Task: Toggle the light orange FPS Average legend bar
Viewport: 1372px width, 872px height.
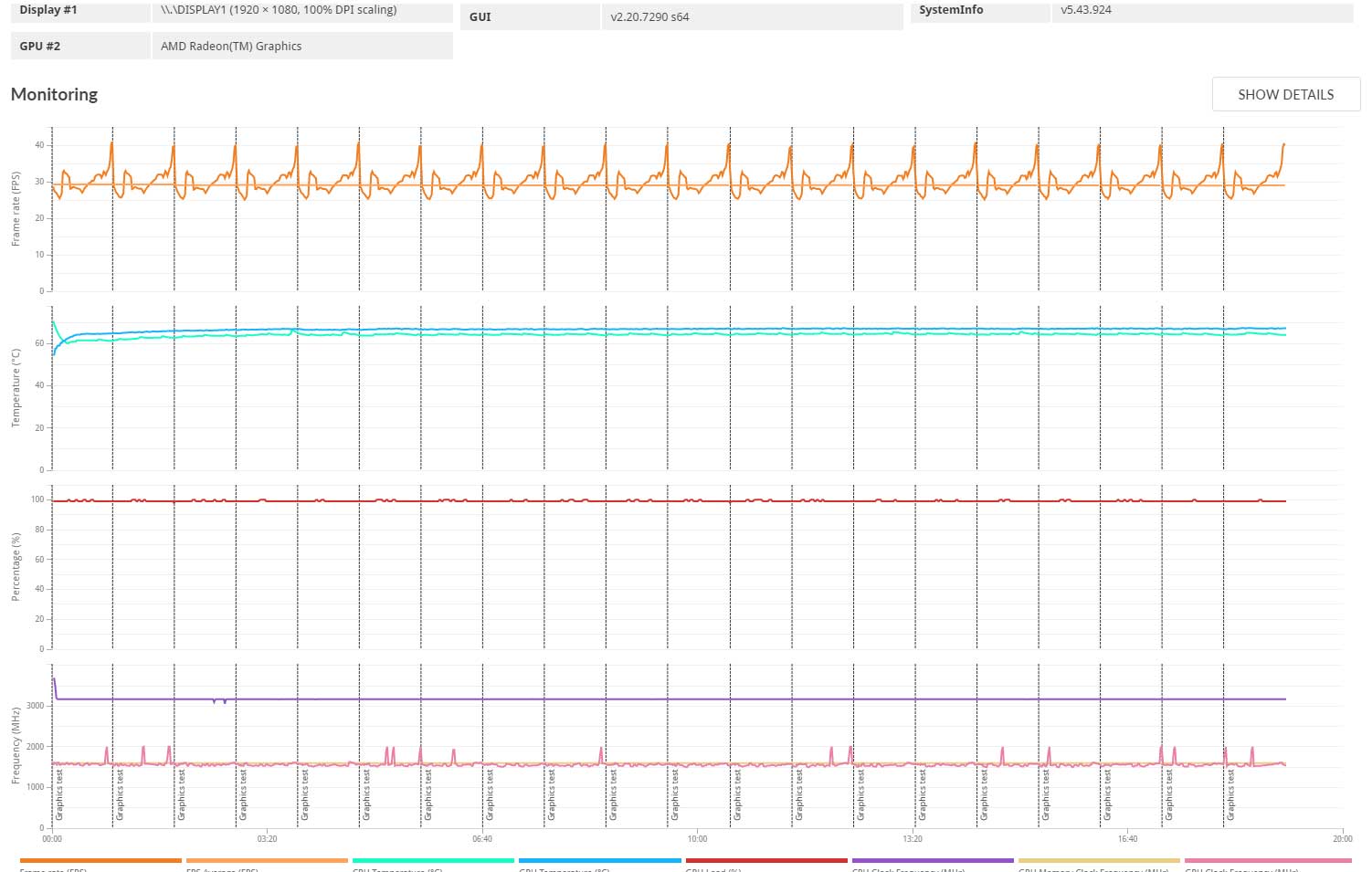Action: [267, 860]
